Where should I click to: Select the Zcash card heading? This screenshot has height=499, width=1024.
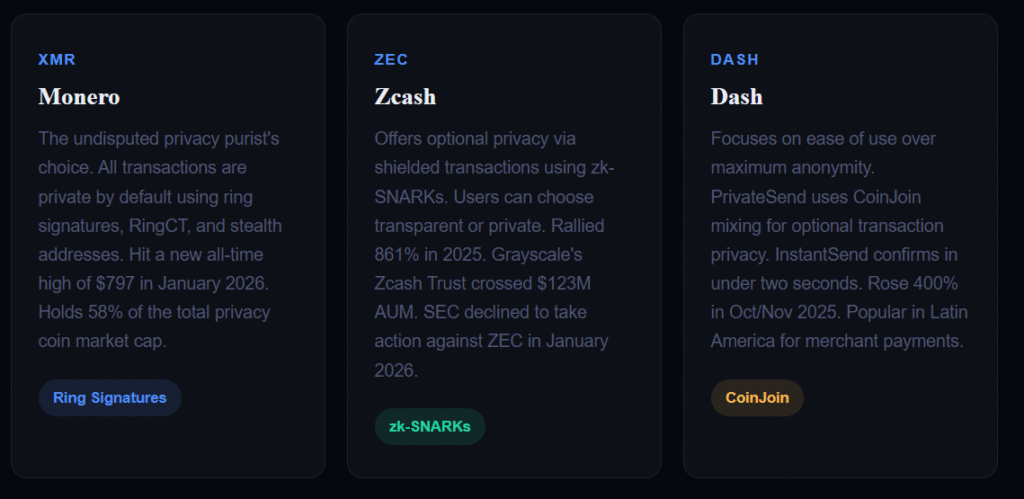point(405,97)
